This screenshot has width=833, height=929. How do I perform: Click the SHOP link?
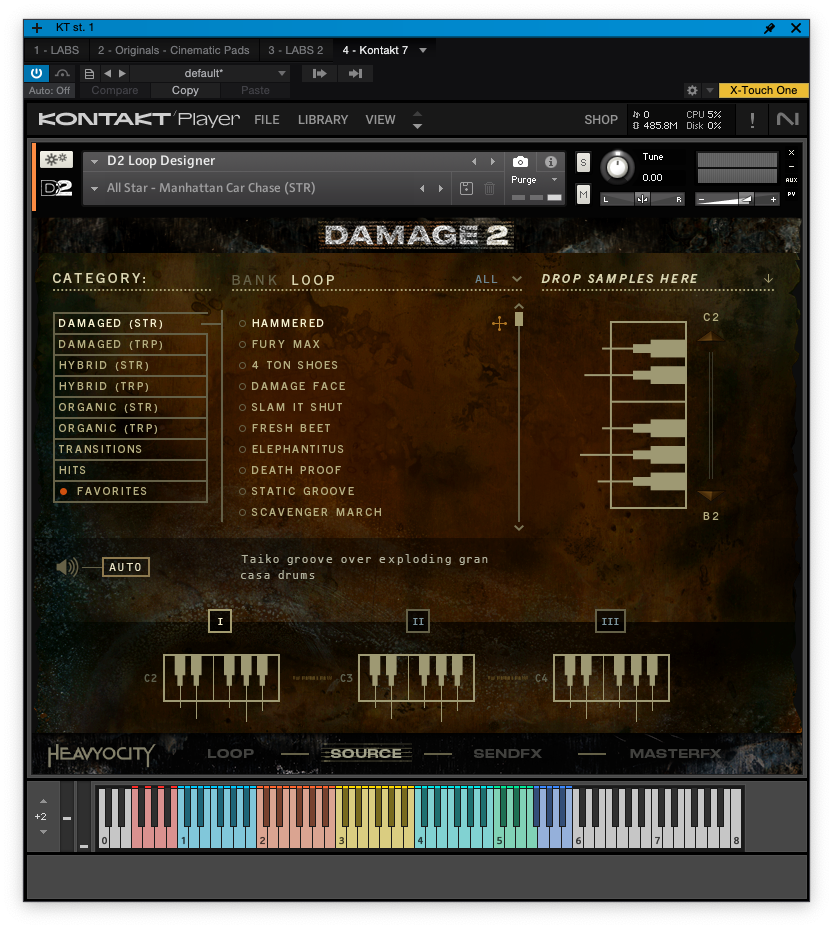pos(601,120)
